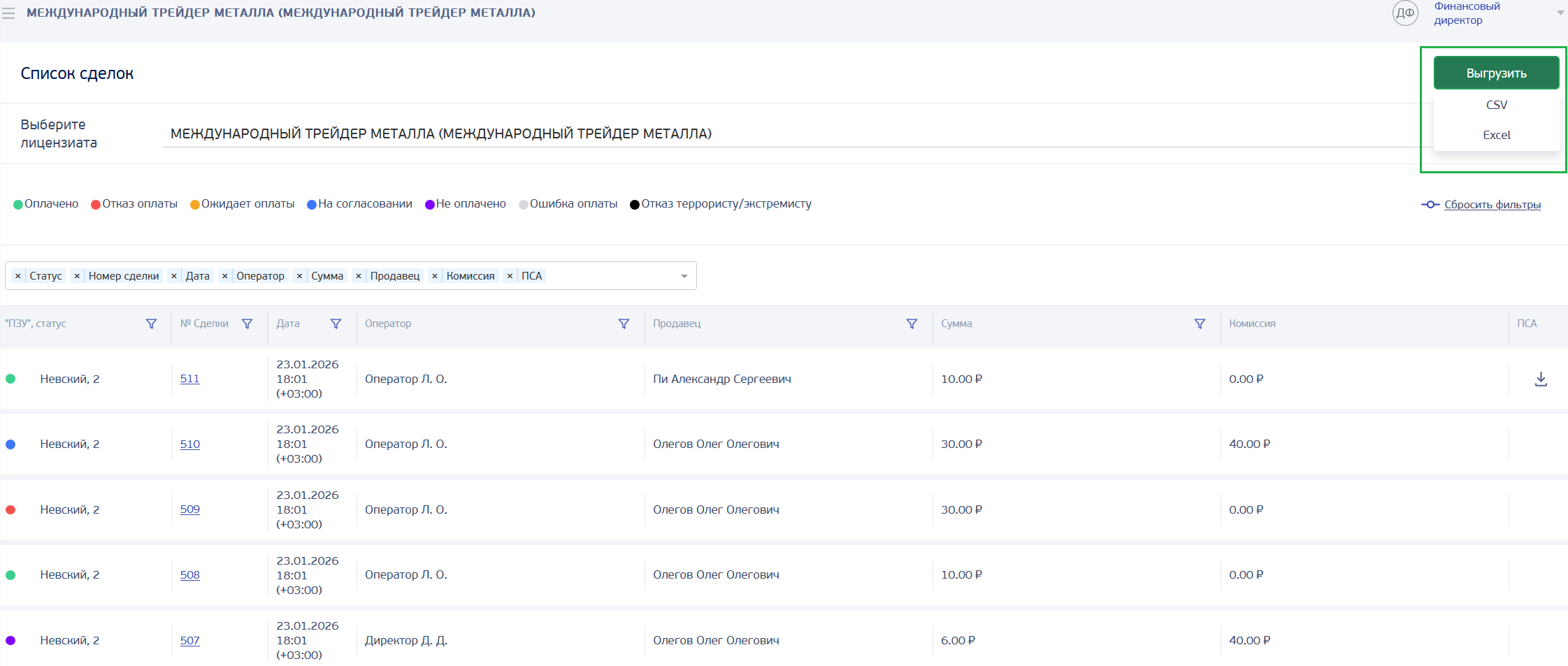Expand the column selector dropdown arrow

[x=684, y=276]
